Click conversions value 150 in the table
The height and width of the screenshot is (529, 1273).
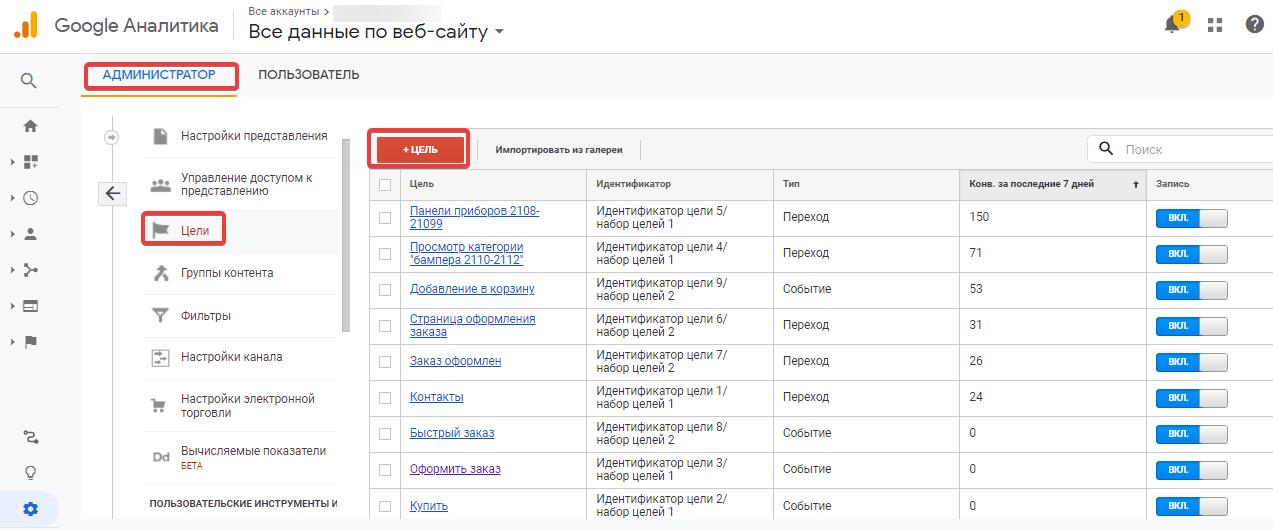tap(979, 217)
